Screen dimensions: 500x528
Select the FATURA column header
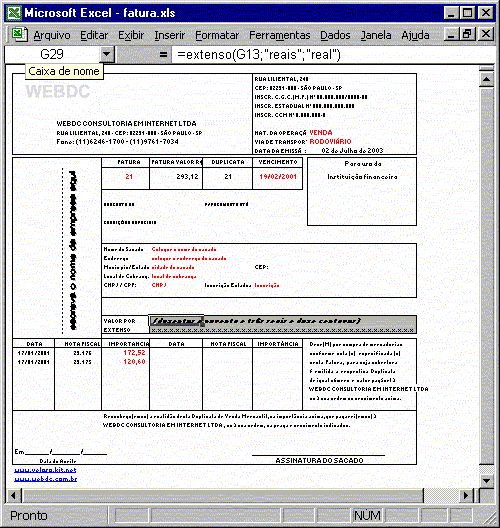[x=129, y=162]
